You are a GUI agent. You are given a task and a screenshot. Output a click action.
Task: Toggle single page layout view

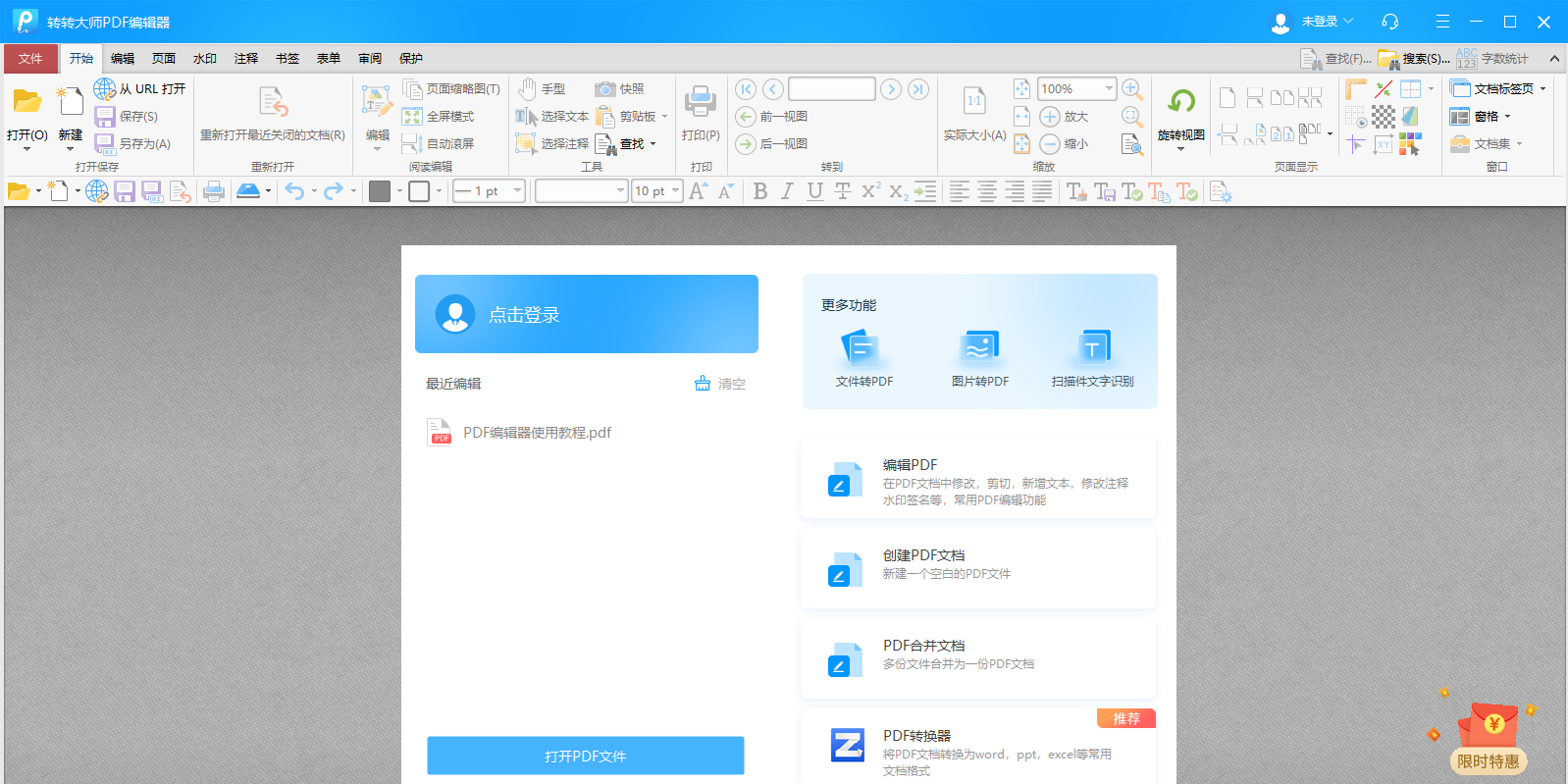point(1228,97)
